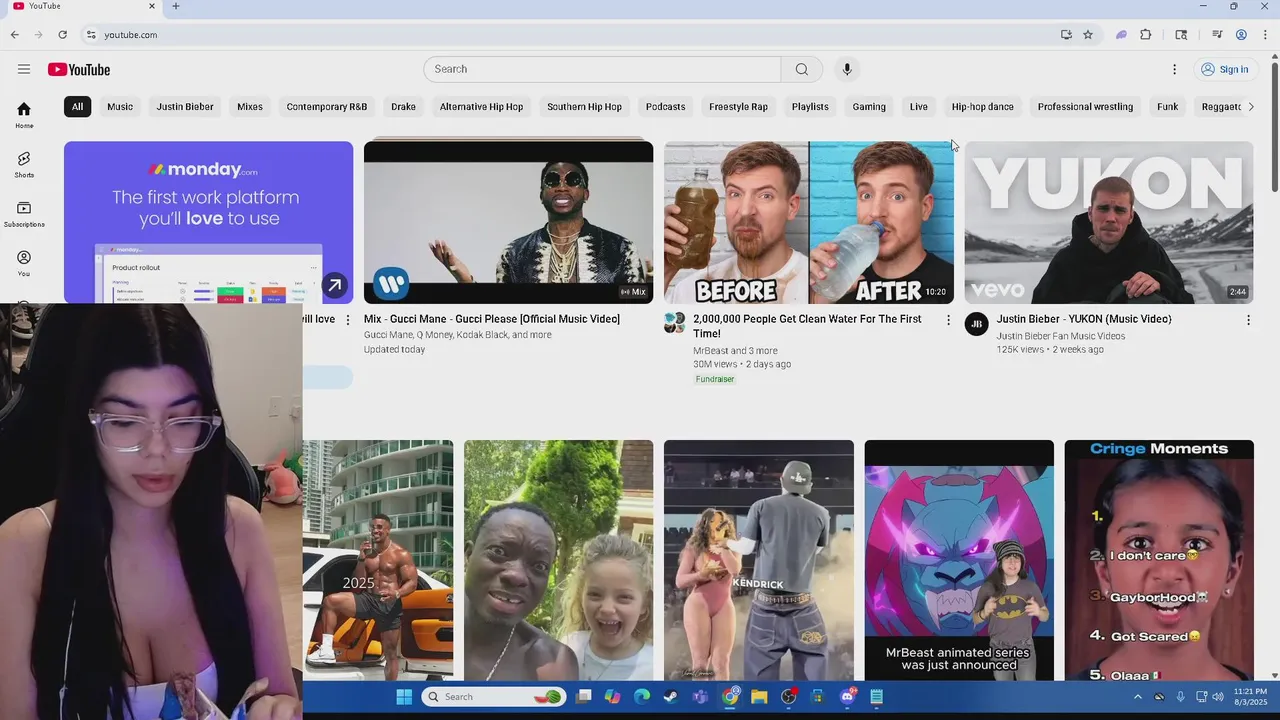This screenshot has height=720, width=1280.
Task: Open Kendrick short thumbnail
Action: pos(759,560)
